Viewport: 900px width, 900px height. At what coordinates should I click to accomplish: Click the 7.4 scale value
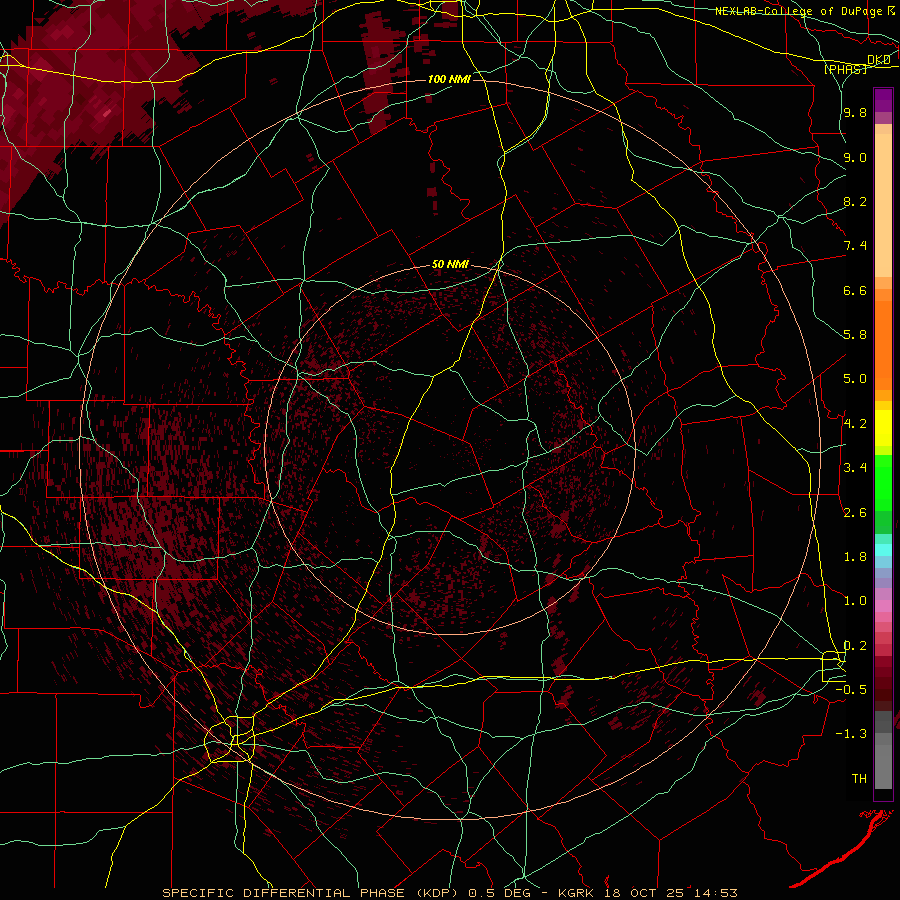click(x=855, y=246)
